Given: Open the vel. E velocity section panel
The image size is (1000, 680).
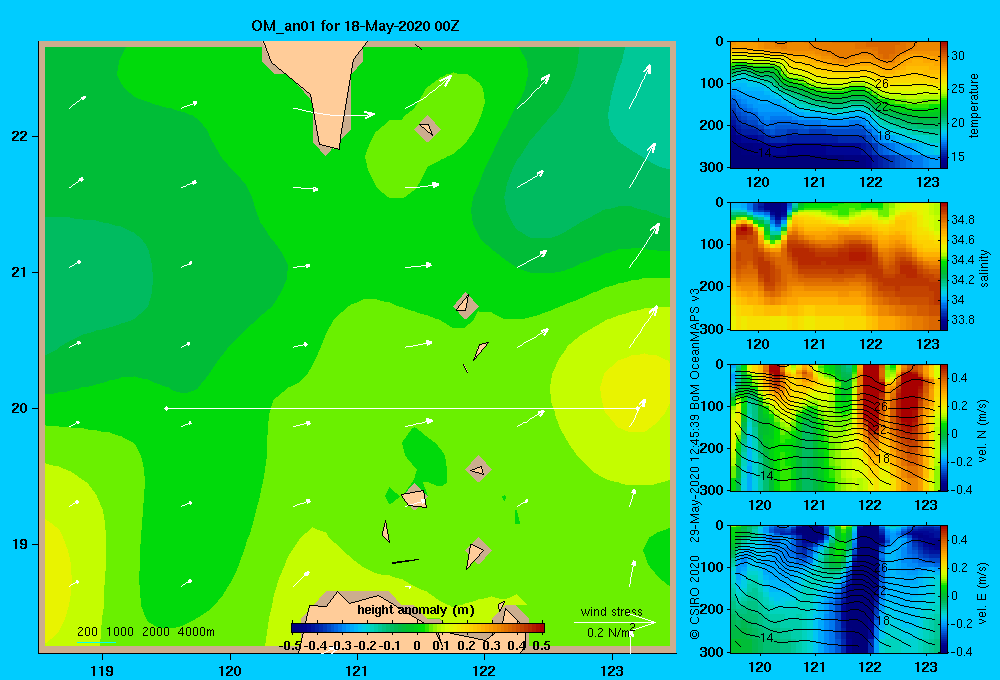Looking at the screenshot, I should [x=835, y=589].
